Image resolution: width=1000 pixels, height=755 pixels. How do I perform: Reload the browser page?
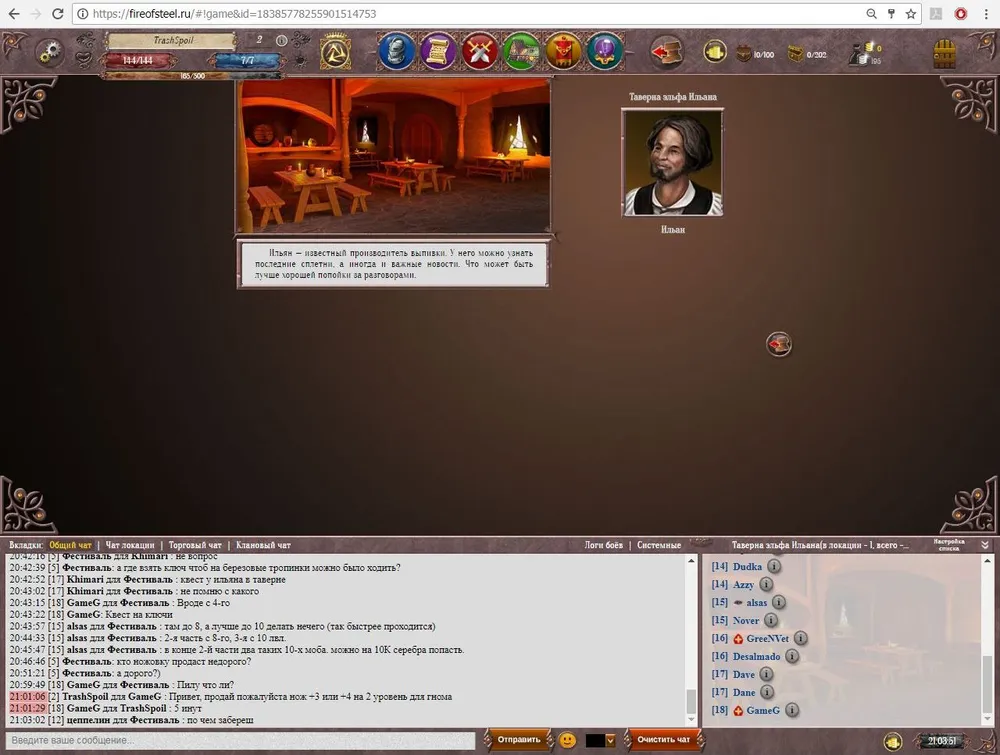pyautogui.click(x=58, y=13)
